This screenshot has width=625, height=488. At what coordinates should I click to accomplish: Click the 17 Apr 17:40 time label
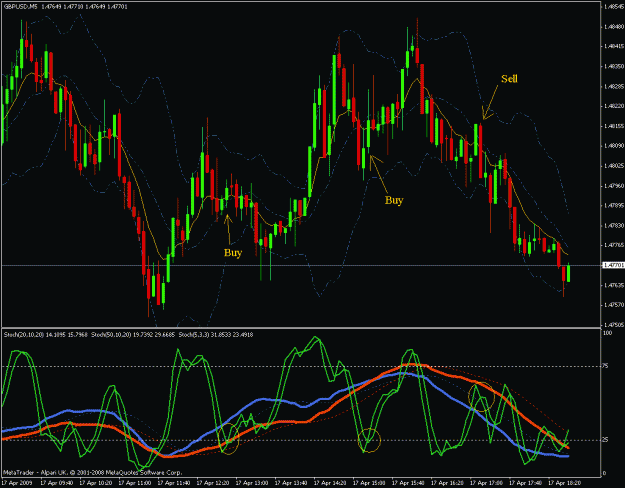click(x=525, y=483)
